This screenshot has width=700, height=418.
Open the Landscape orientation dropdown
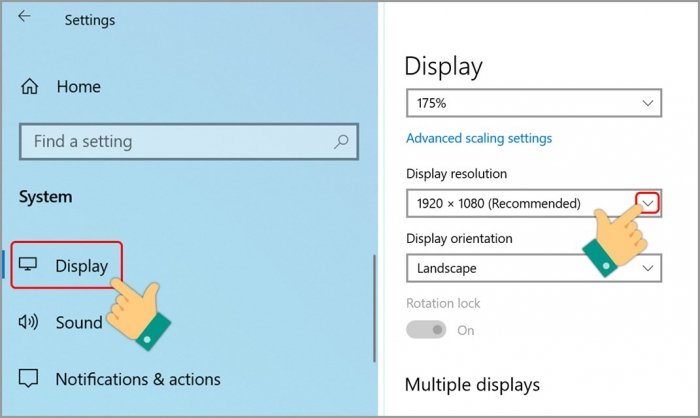click(x=533, y=268)
